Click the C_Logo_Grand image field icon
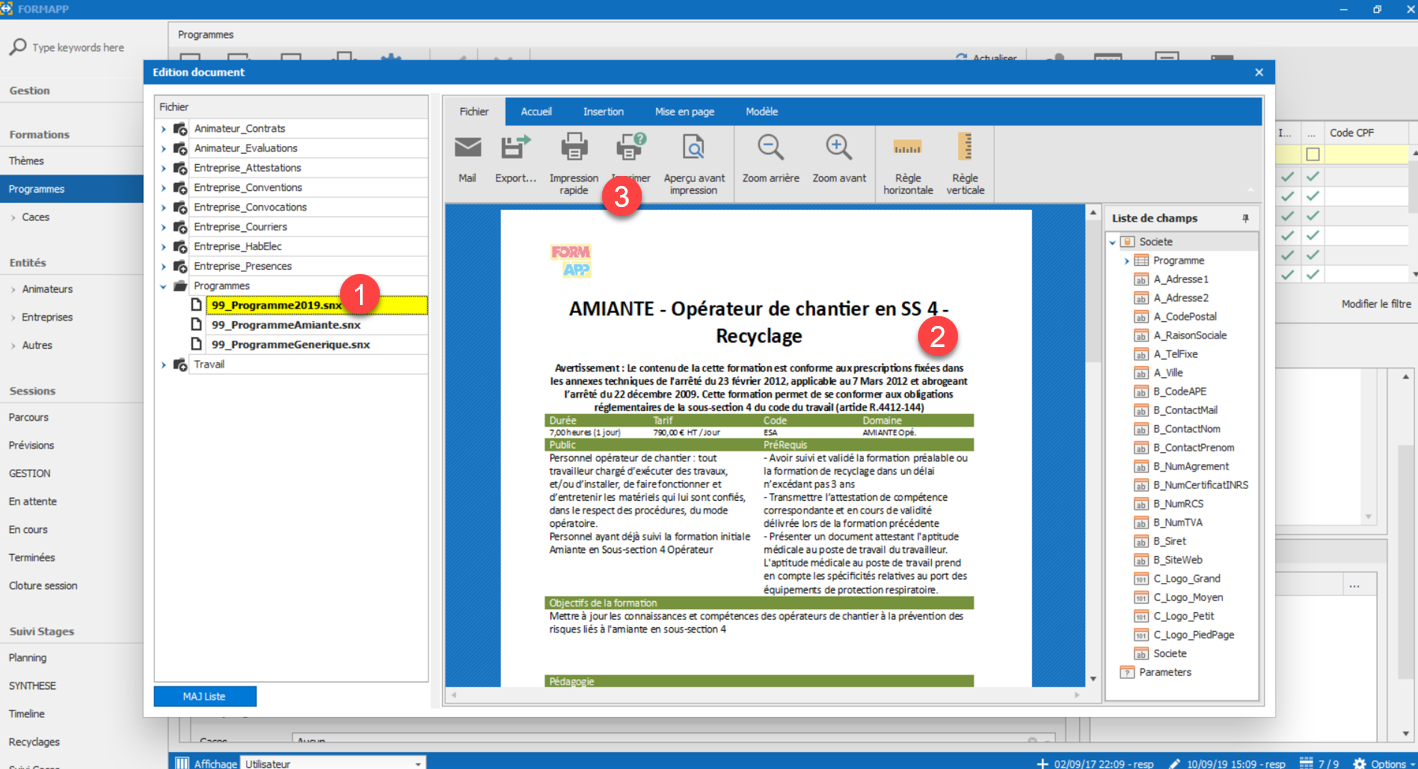This screenshot has width=1418, height=769. (1141, 579)
